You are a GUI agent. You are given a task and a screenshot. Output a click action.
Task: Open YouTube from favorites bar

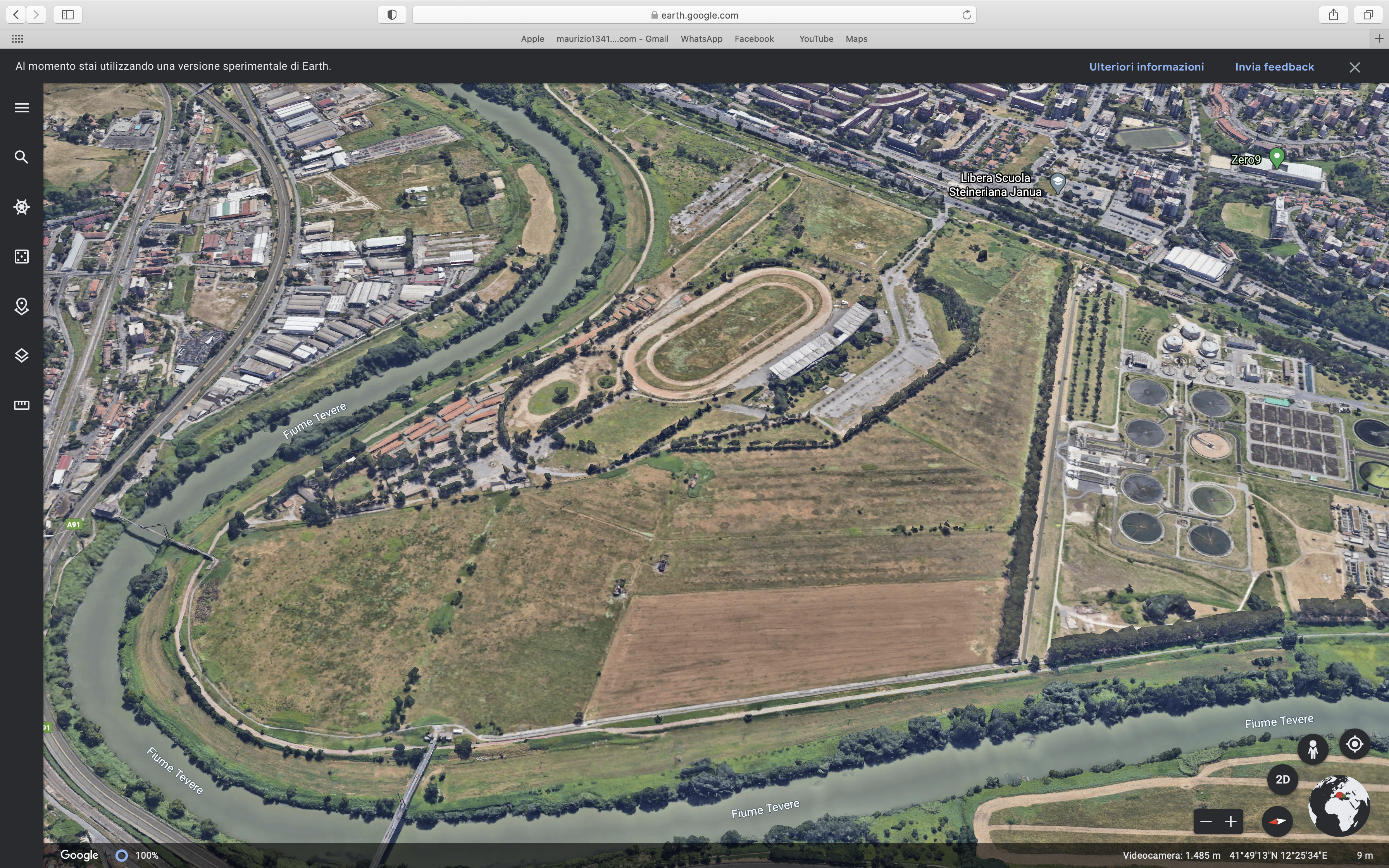point(815,39)
